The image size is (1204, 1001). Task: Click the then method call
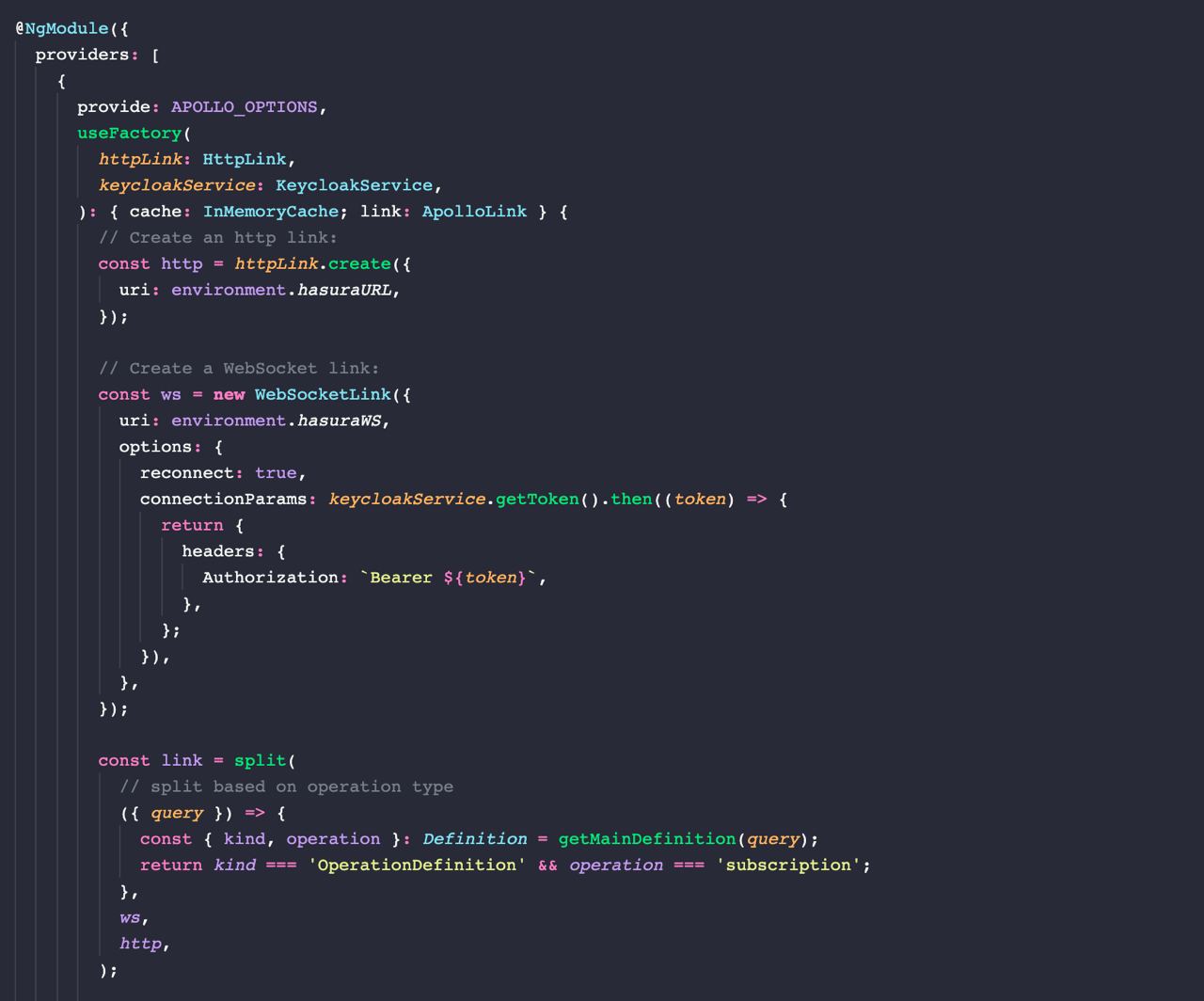click(631, 499)
